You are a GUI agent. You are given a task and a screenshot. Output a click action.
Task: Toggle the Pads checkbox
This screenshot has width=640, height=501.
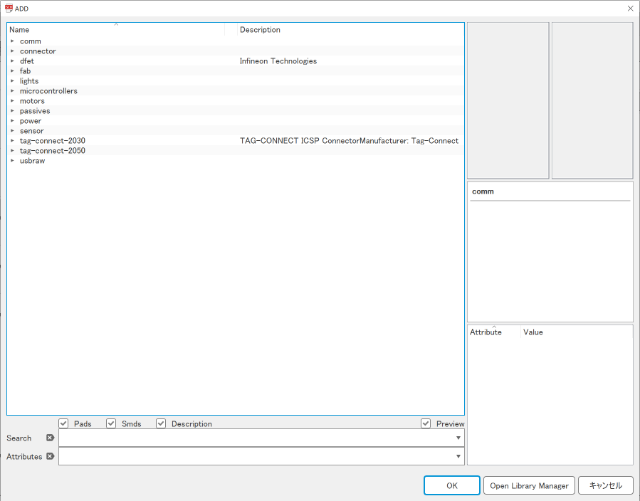63,423
